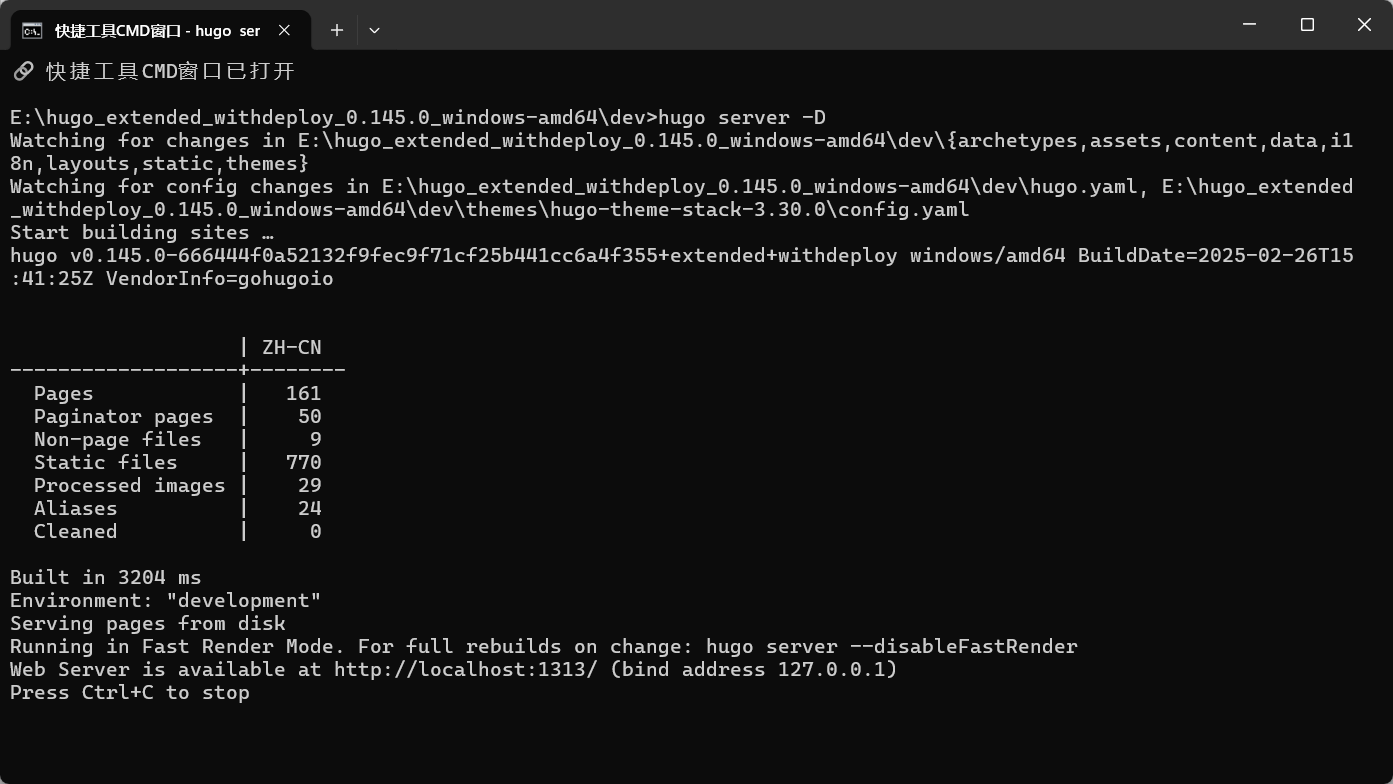The height and width of the screenshot is (784, 1393).
Task: Click the "Built in 3204 ms" line
Action: (x=105, y=578)
